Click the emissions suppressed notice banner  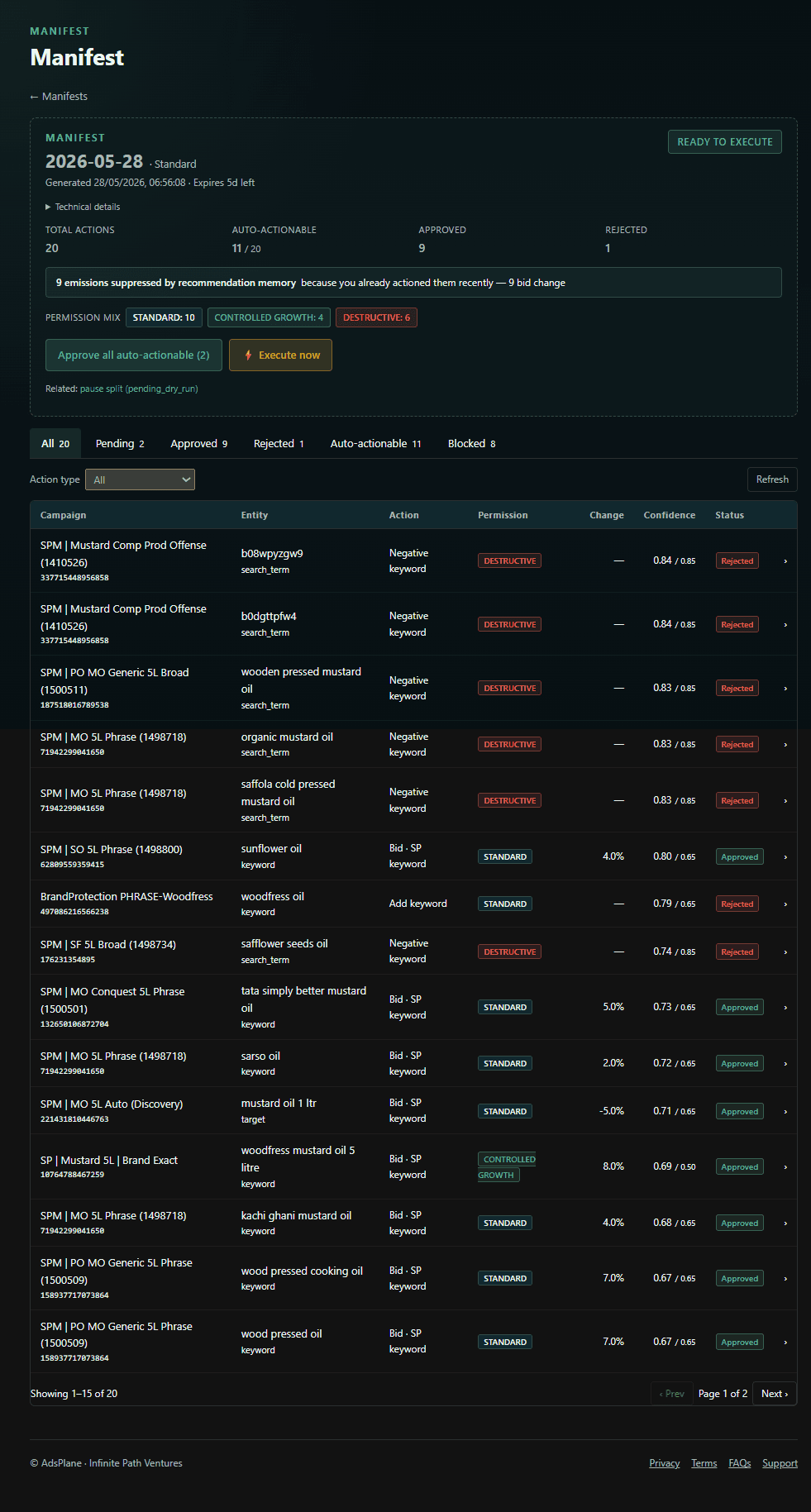tap(413, 283)
